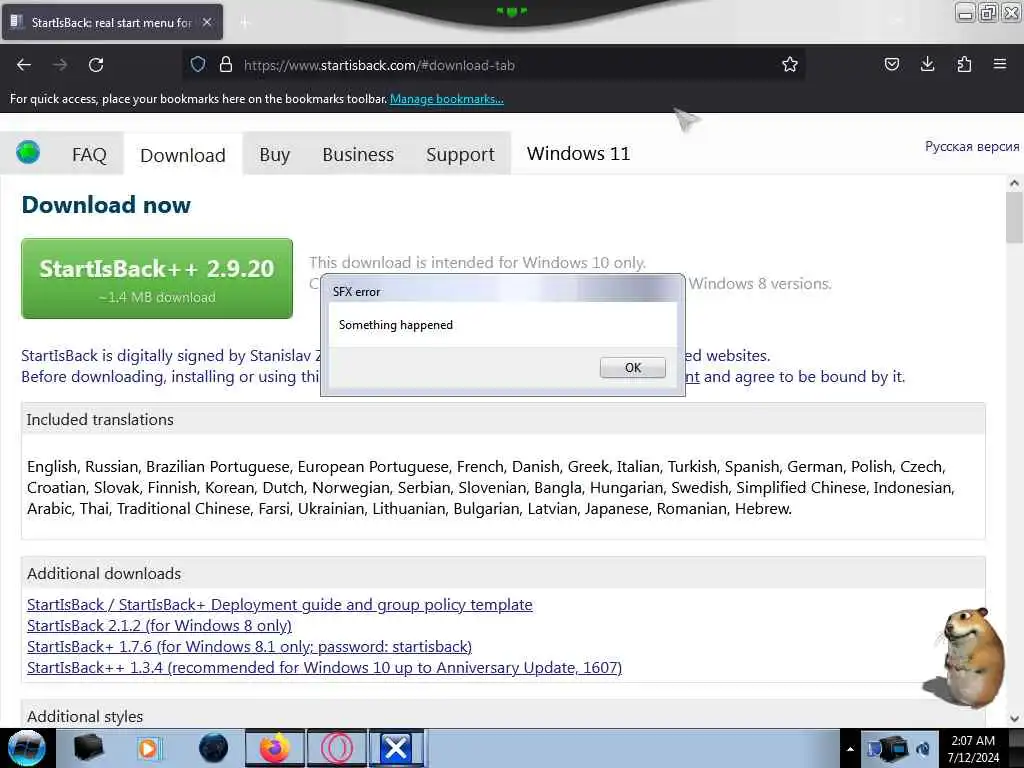Open the dark globe taskbar icon

(213, 748)
